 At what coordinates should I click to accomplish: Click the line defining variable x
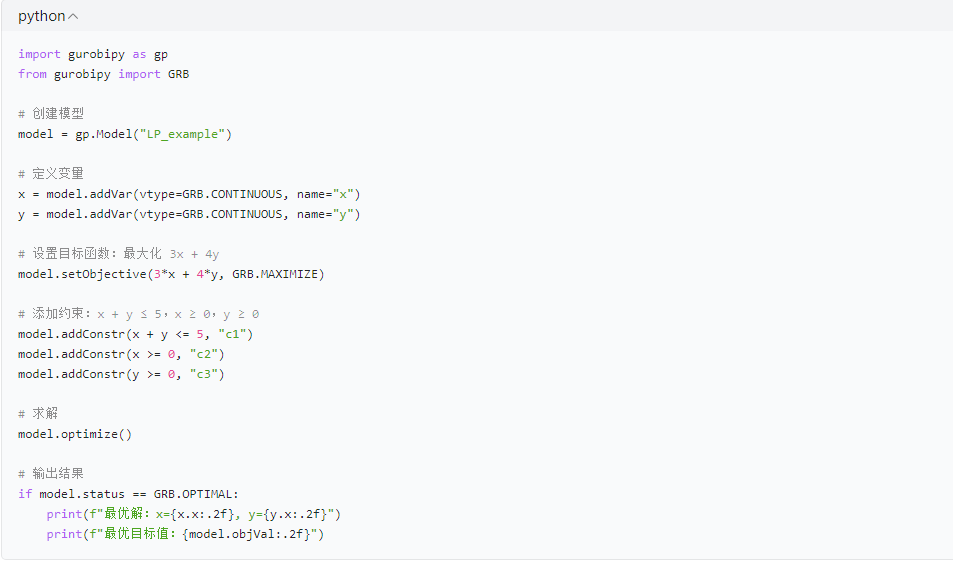188,194
